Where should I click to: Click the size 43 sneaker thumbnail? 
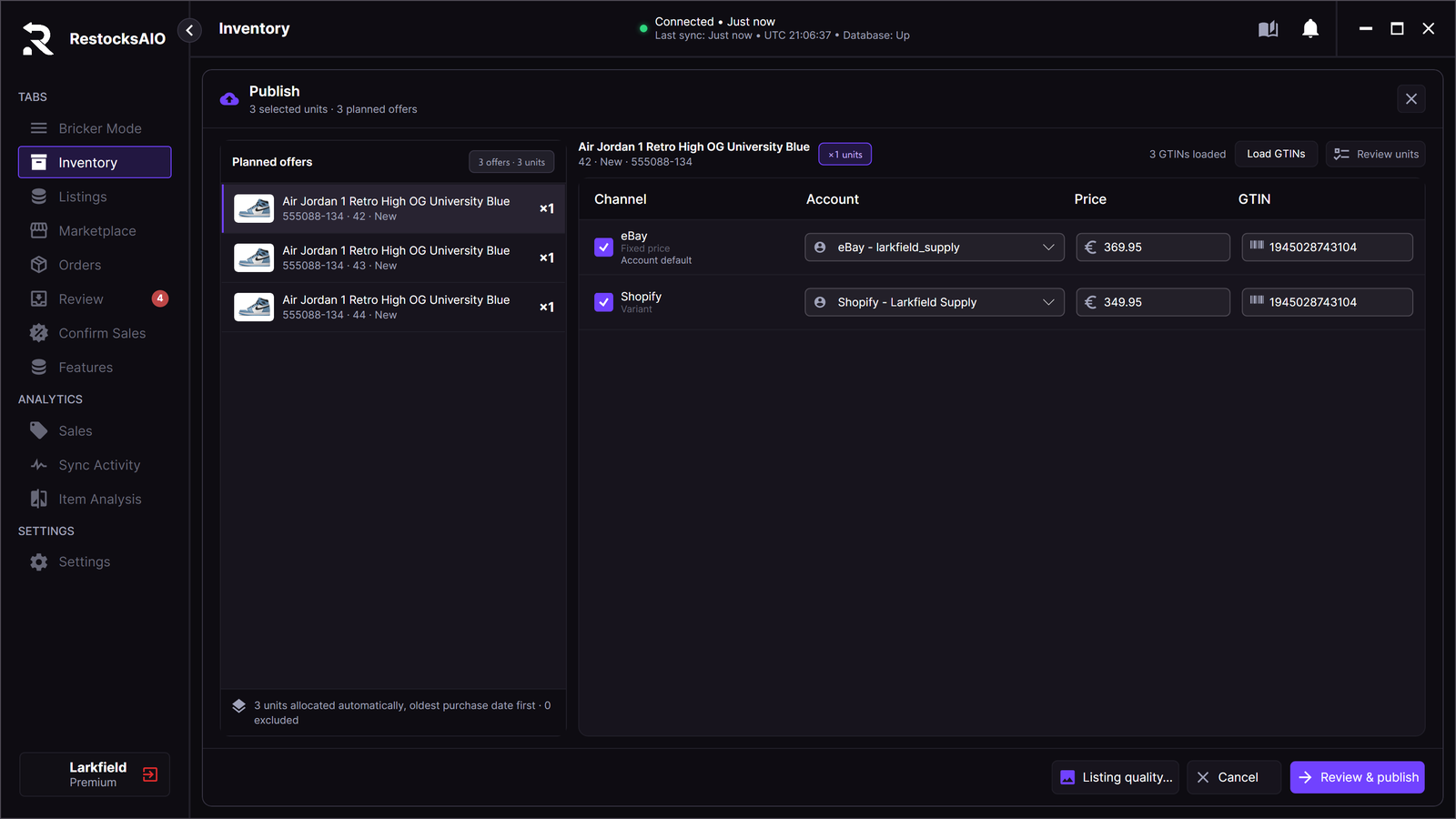(254, 258)
